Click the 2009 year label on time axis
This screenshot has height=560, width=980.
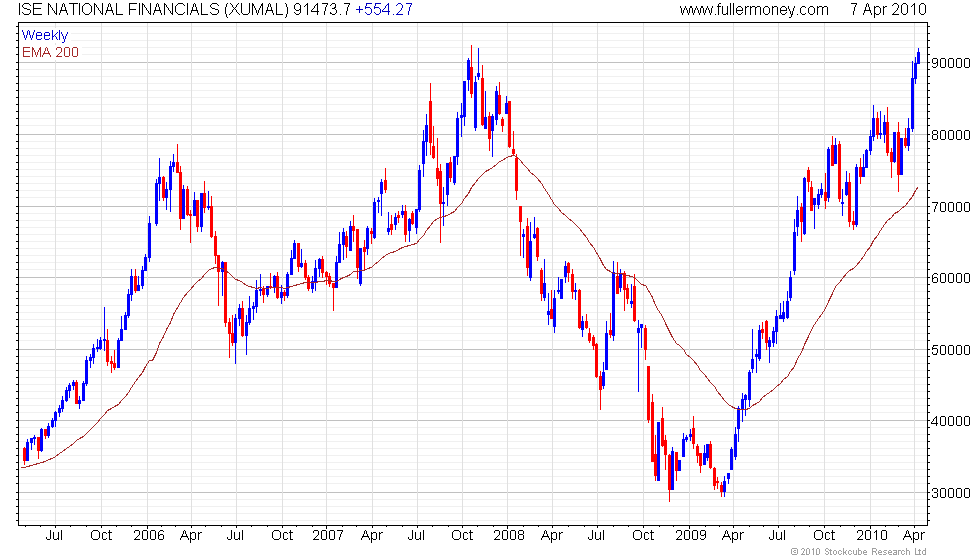690,535
